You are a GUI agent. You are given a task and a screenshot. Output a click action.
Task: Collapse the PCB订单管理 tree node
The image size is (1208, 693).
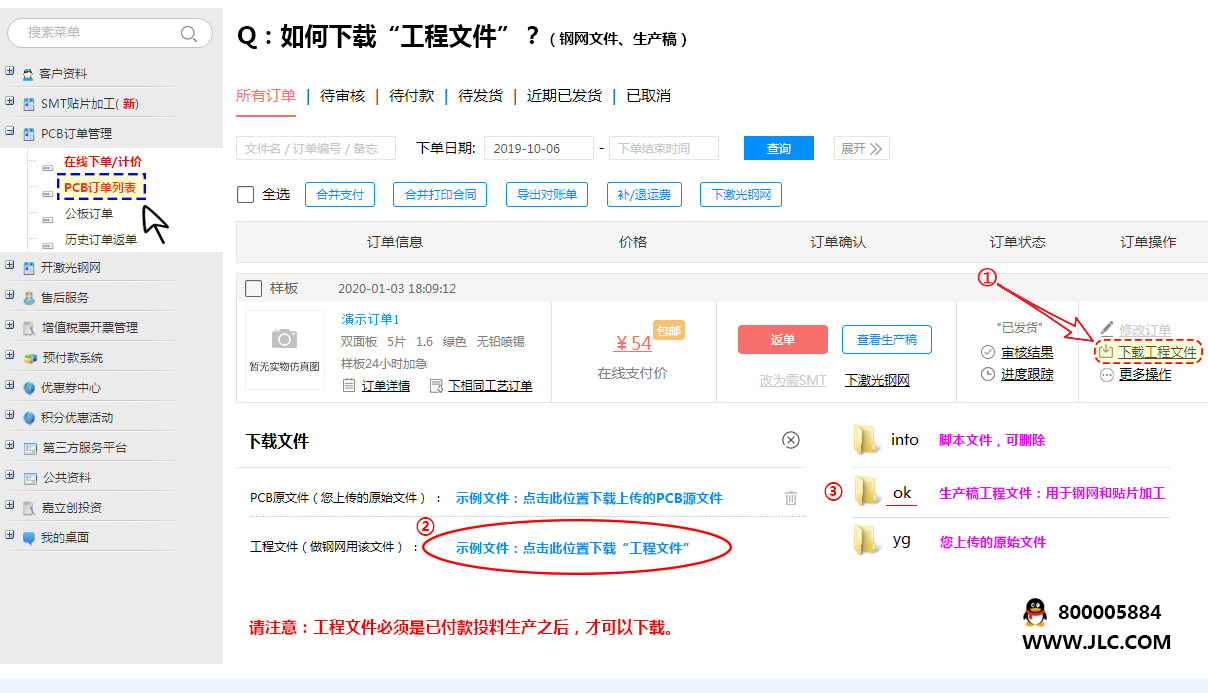click(10, 132)
